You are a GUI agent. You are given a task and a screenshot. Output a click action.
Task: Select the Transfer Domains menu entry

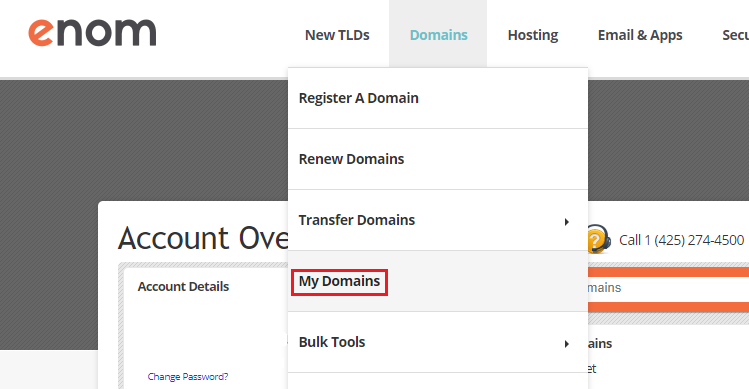click(438, 220)
